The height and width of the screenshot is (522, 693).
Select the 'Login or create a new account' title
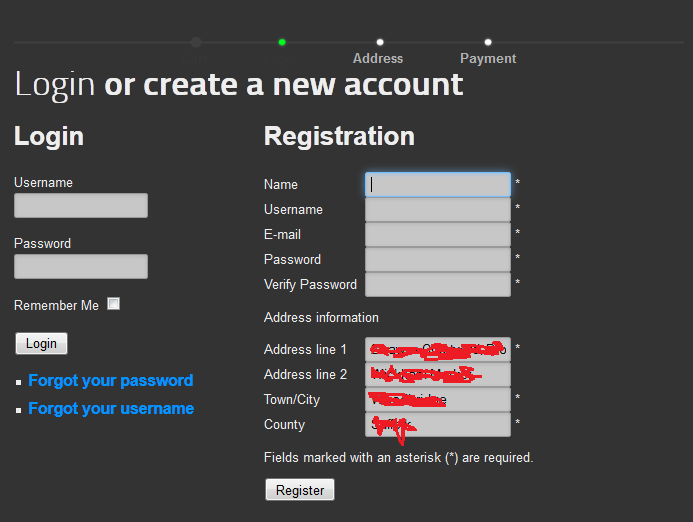(239, 84)
